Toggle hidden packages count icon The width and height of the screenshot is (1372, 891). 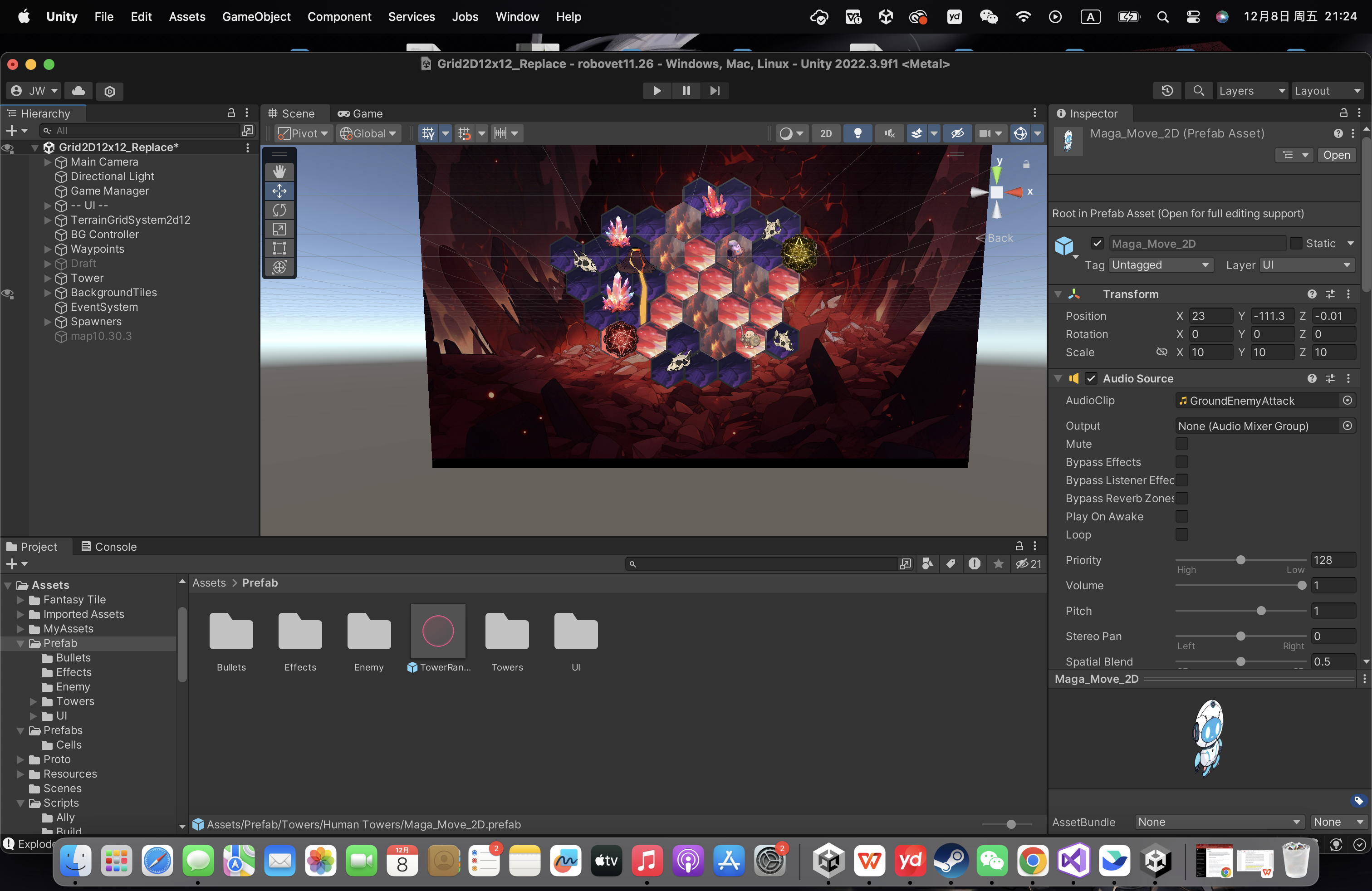(x=1029, y=563)
